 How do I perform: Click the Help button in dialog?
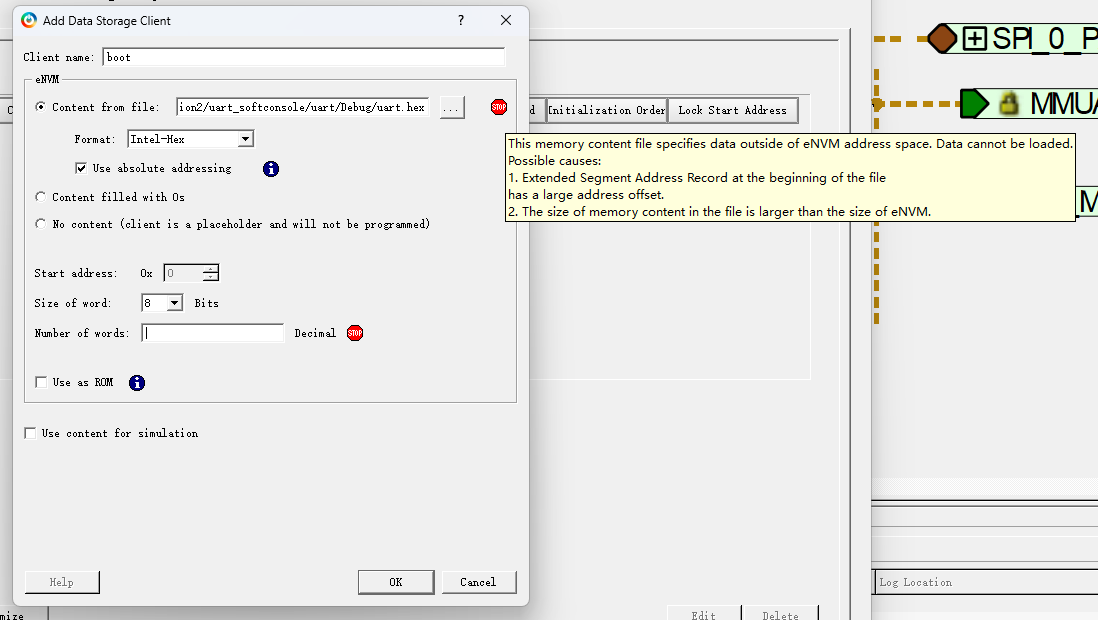coord(62,582)
